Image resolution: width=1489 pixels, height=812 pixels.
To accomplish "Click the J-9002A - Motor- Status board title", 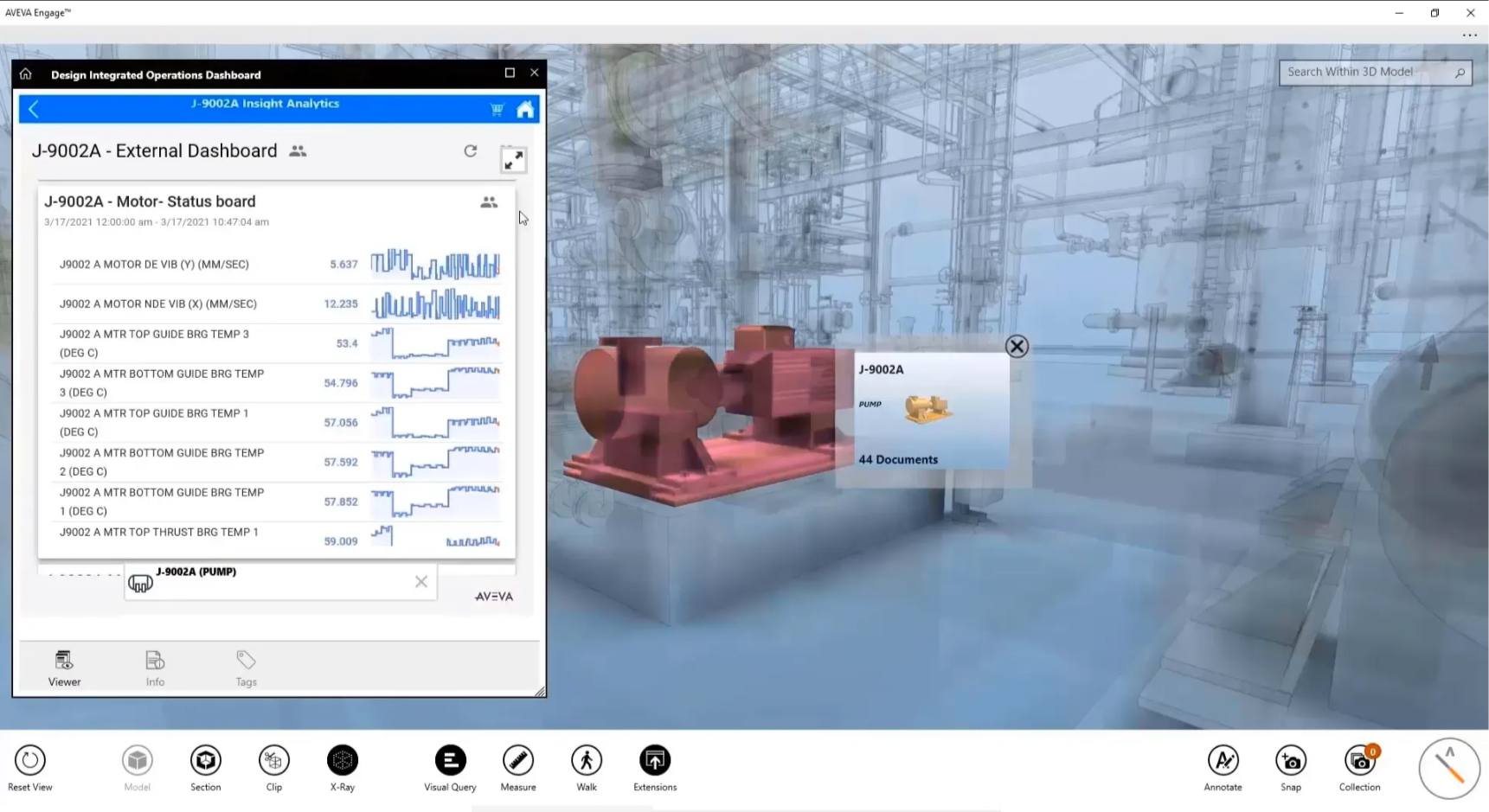I will [150, 201].
